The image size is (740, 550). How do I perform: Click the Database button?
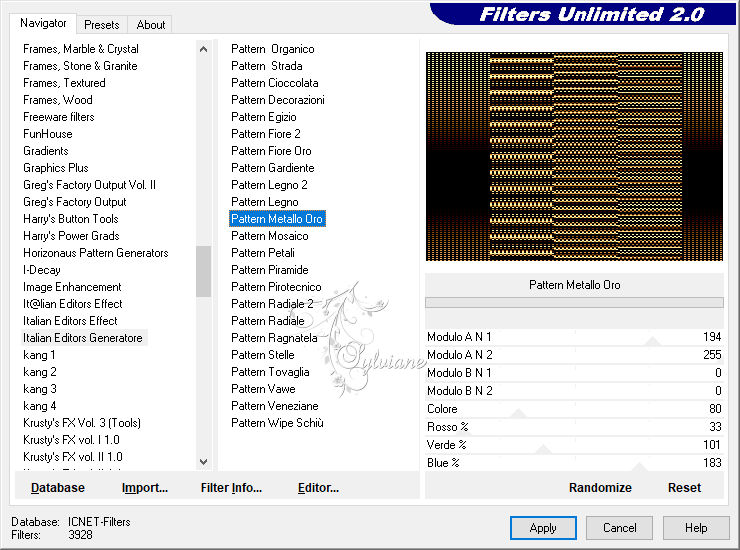[58, 488]
